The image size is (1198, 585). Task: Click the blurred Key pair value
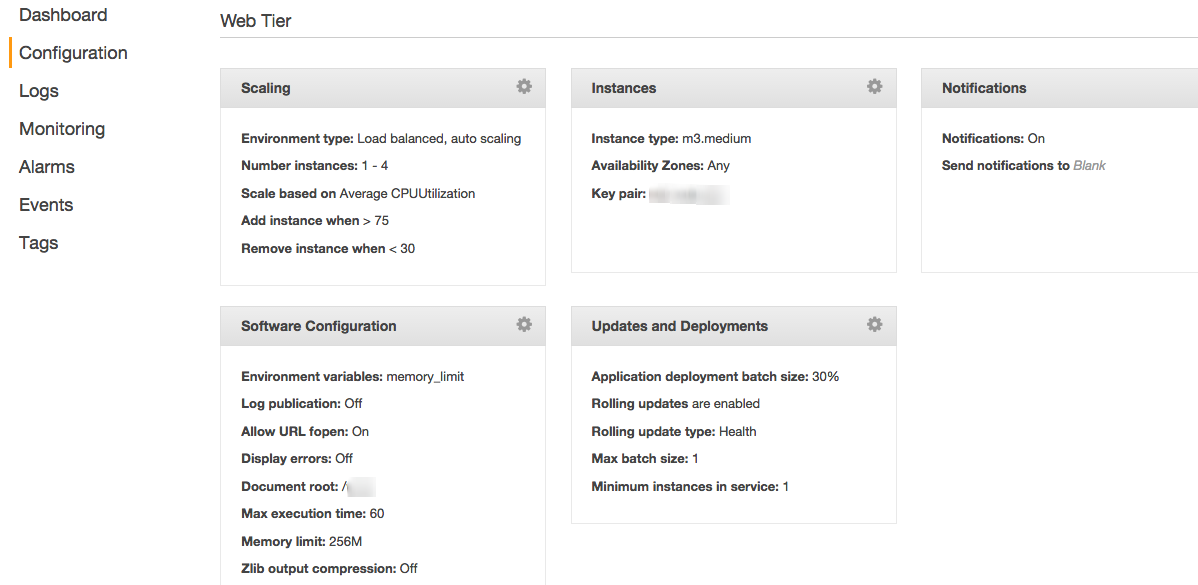point(689,194)
